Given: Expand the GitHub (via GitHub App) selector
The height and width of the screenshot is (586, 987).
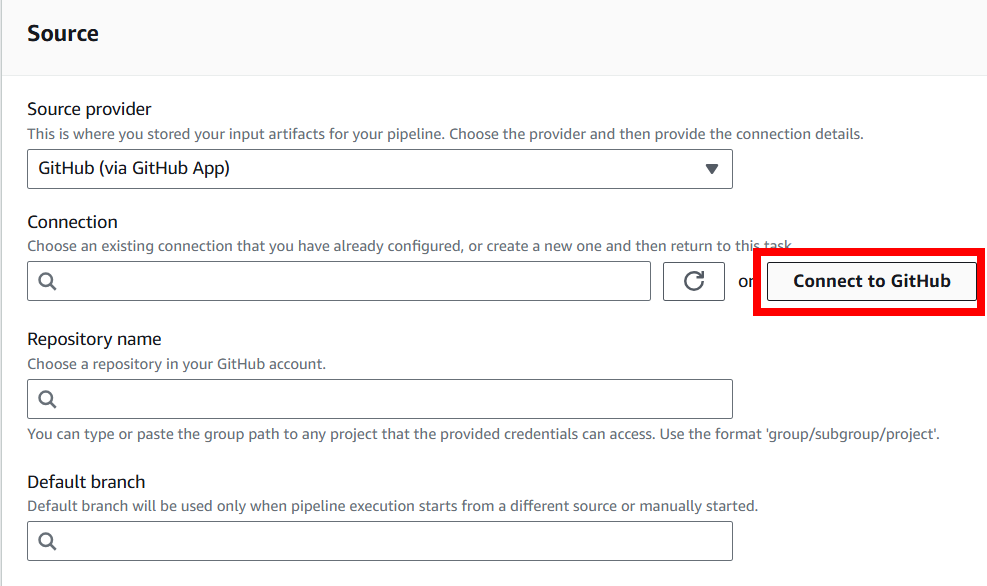Looking at the screenshot, I should pyautogui.click(x=379, y=169).
